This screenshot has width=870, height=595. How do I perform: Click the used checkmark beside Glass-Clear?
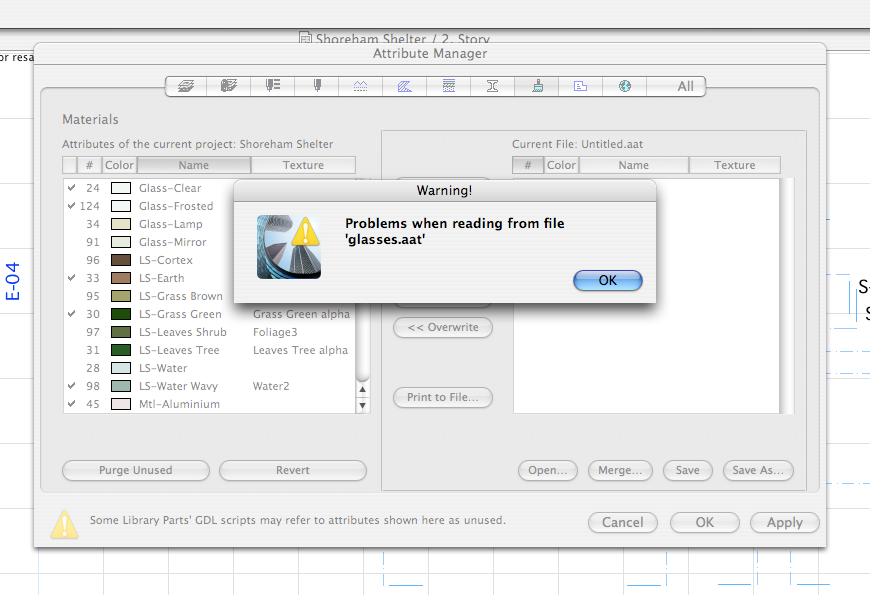(x=72, y=188)
